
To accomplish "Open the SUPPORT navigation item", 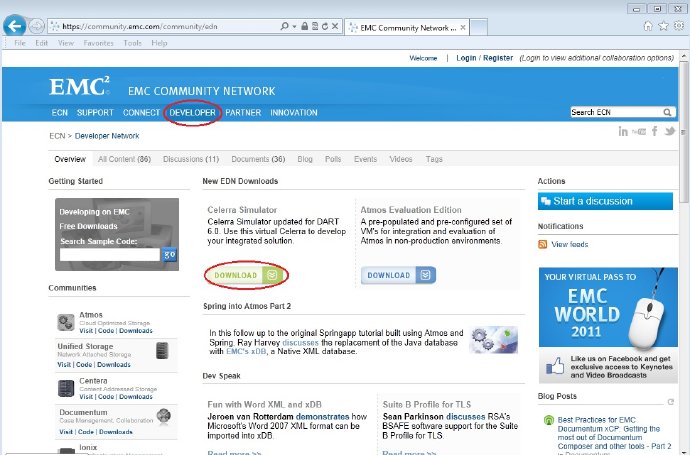I will [x=95, y=113].
